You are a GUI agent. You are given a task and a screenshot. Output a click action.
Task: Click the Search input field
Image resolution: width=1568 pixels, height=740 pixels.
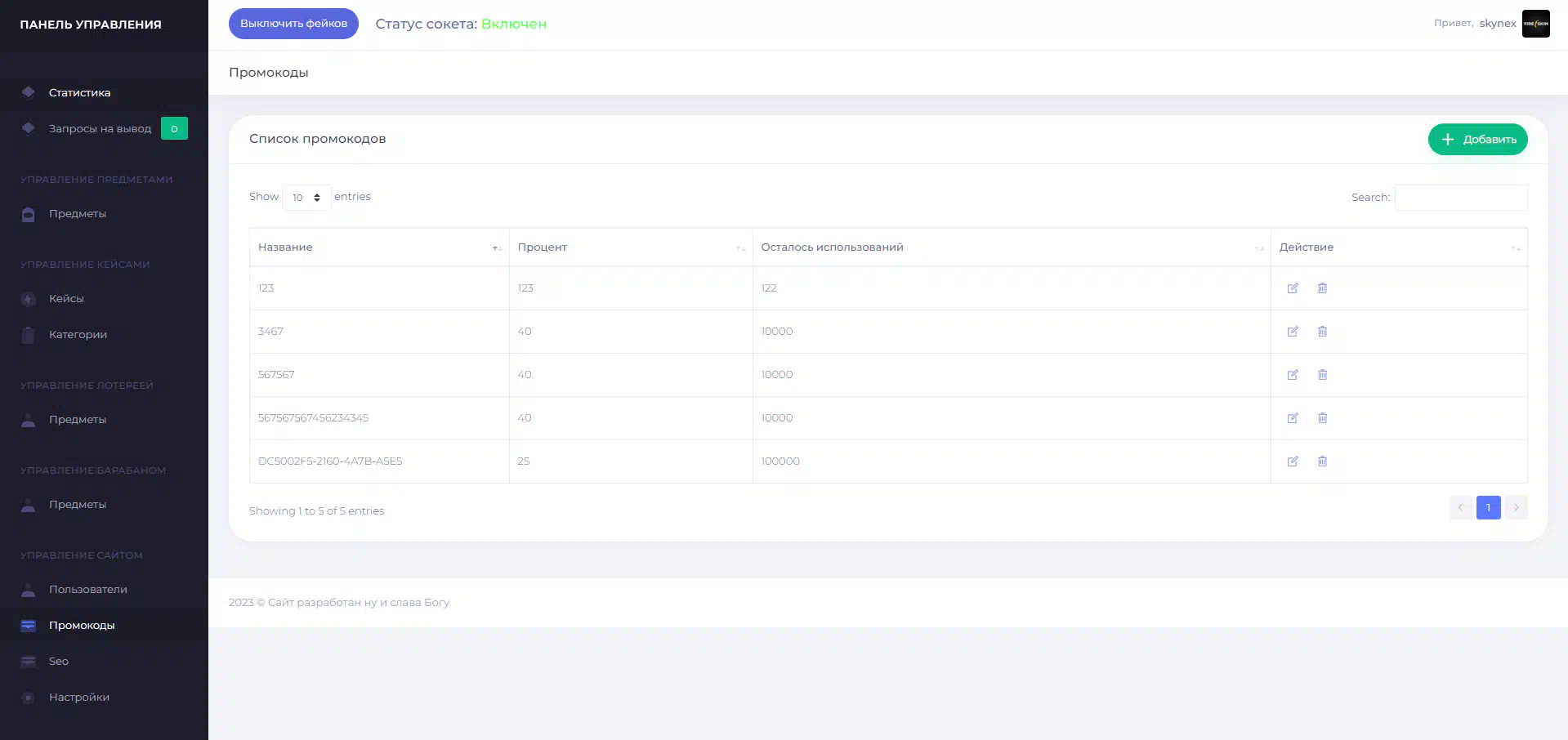(x=1460, y=198)
